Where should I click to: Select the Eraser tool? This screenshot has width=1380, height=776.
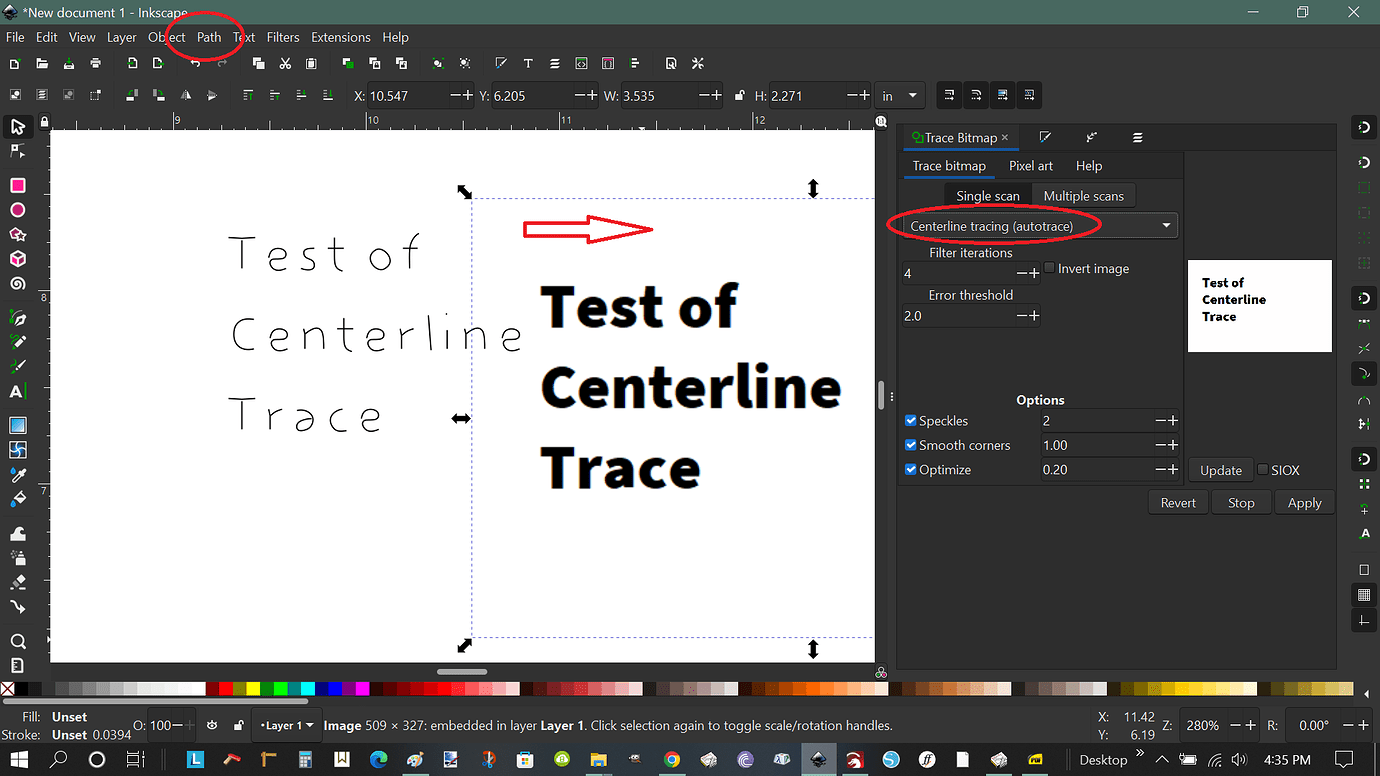18,581
